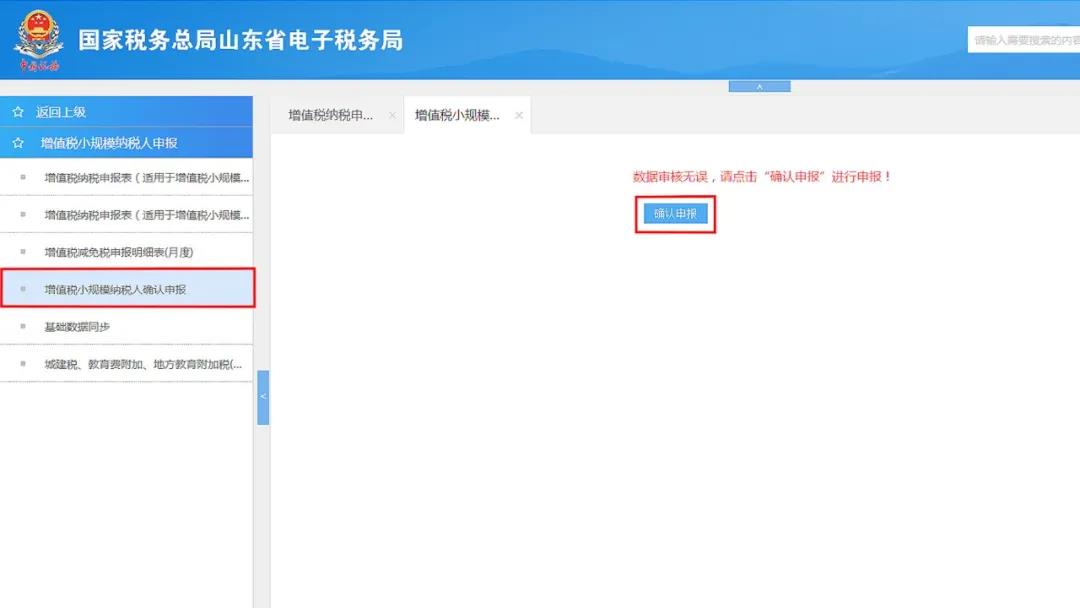Select 增值税小规模纳税人确认申报 in the sidebar
1080x608 pixels.
[127, 289]
